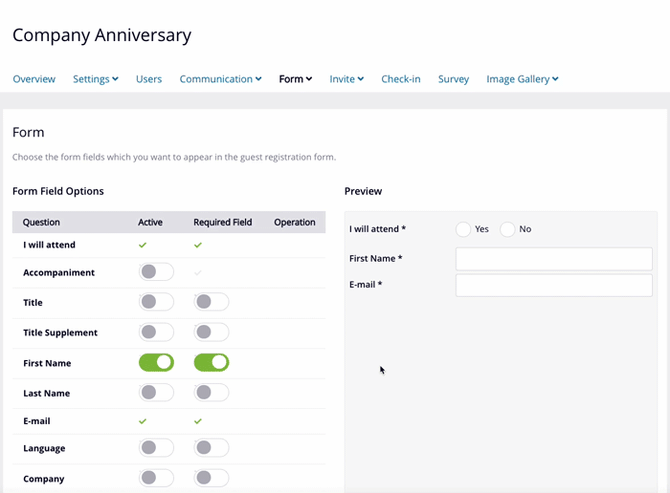Open the Communication dropdown menu
The height and width of the screenshot is (493, 670).
point(220,79)
